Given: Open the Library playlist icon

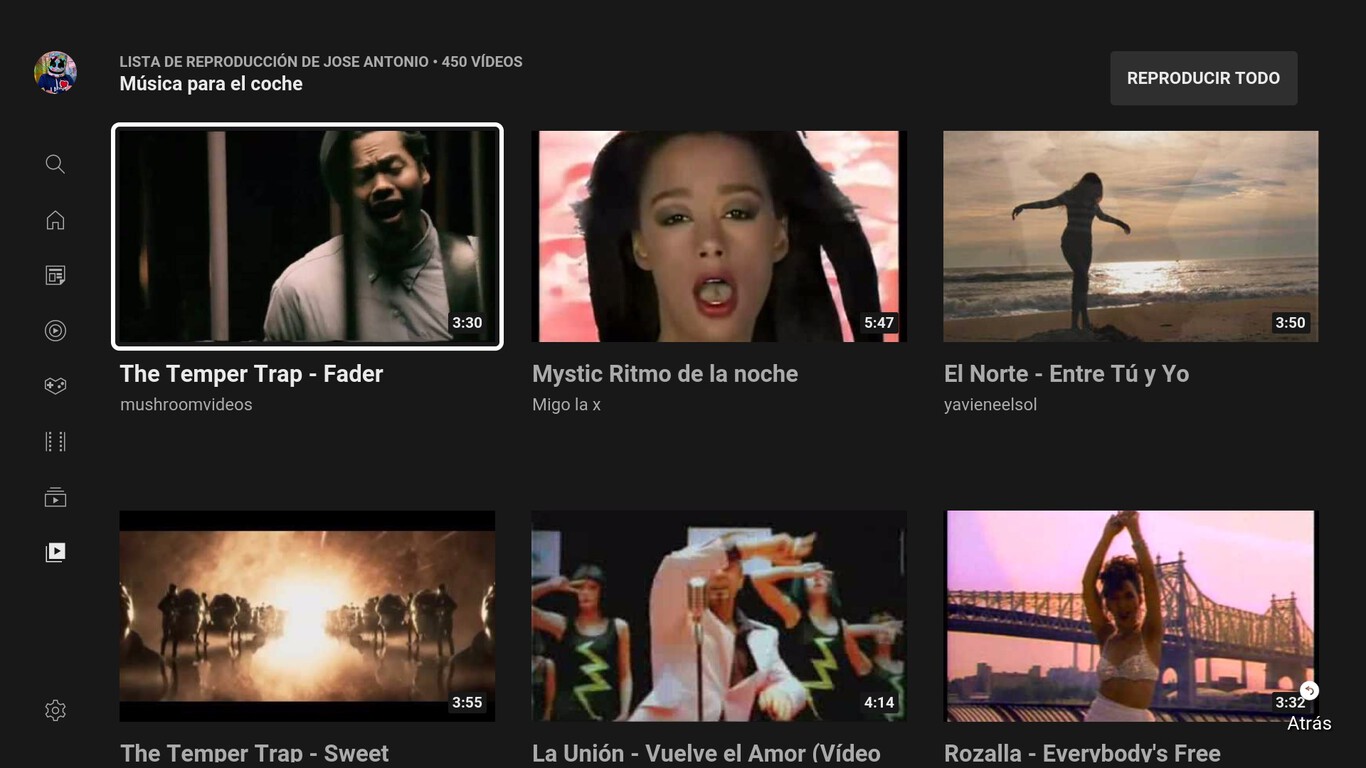Looking at the screenshot, I should tap(55, 552).
